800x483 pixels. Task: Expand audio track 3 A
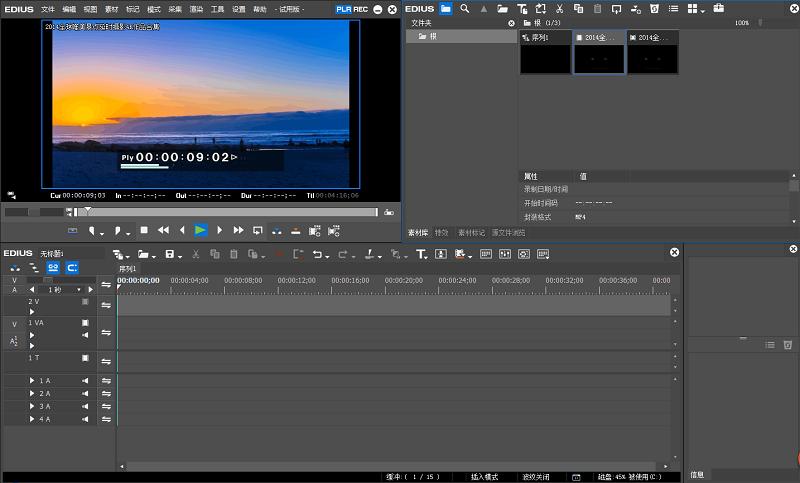click(x=33, y=407)
